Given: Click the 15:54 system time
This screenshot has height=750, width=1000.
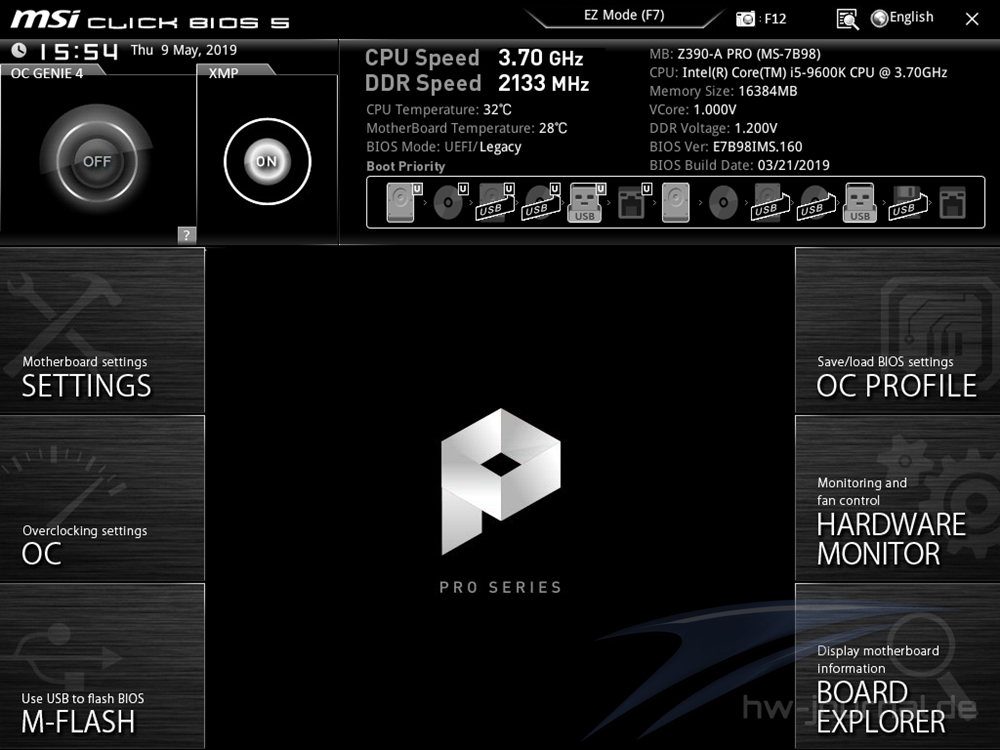Looking at the screenshot, I should [79, 52].
